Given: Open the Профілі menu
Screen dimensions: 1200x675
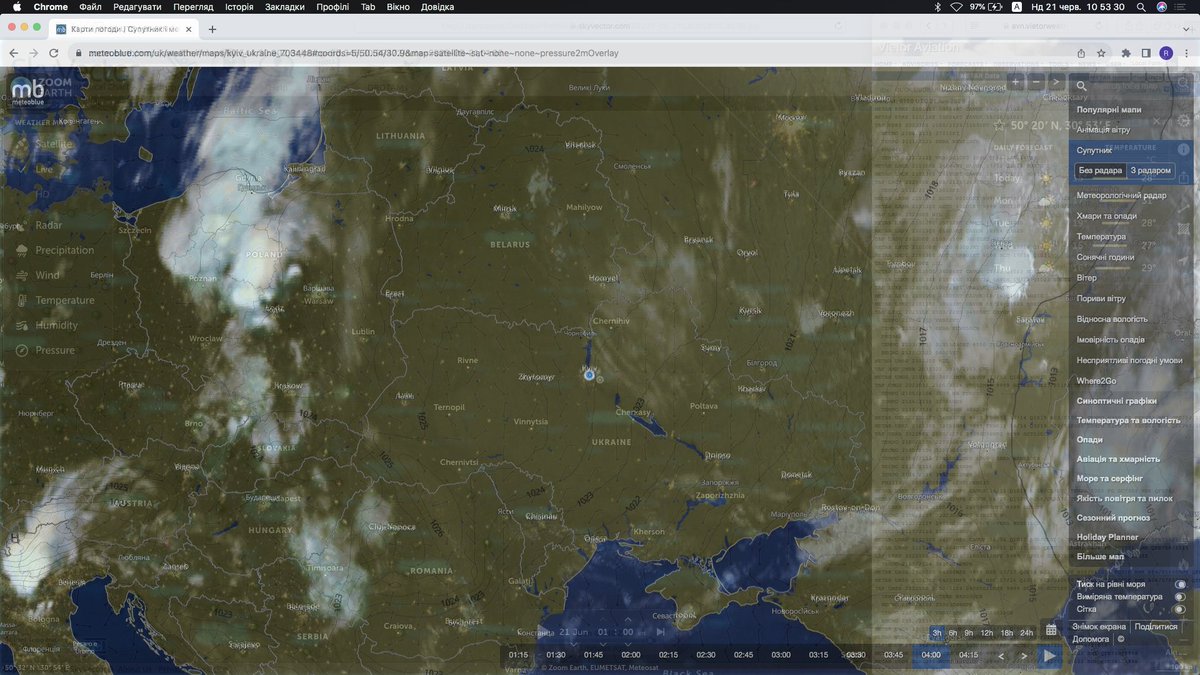Looking at the screenshot, I should [x=332, y=6].
